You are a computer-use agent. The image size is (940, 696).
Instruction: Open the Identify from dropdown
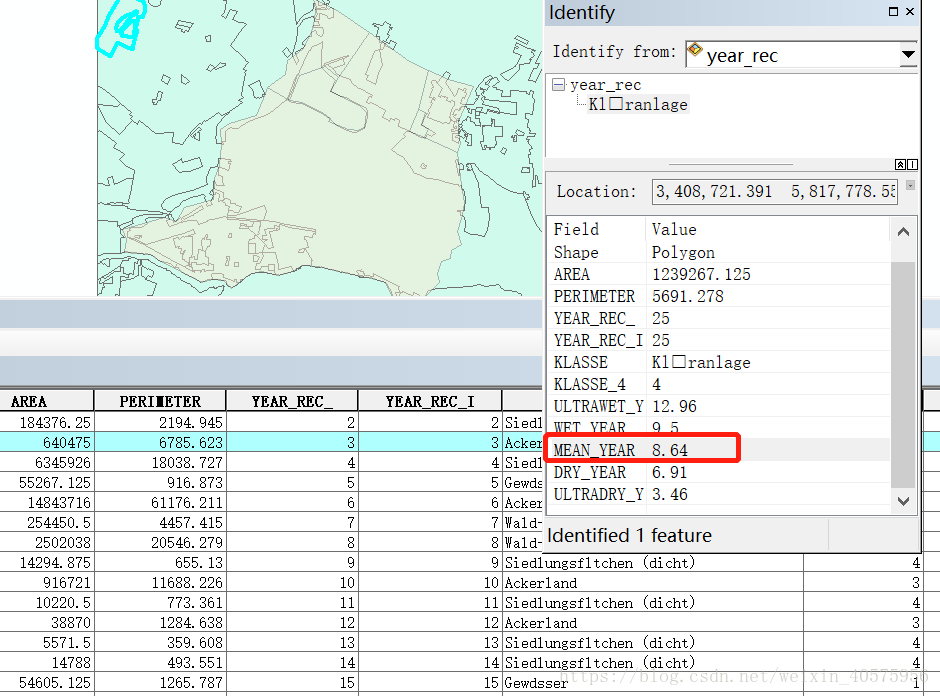(x=907, y=54)
